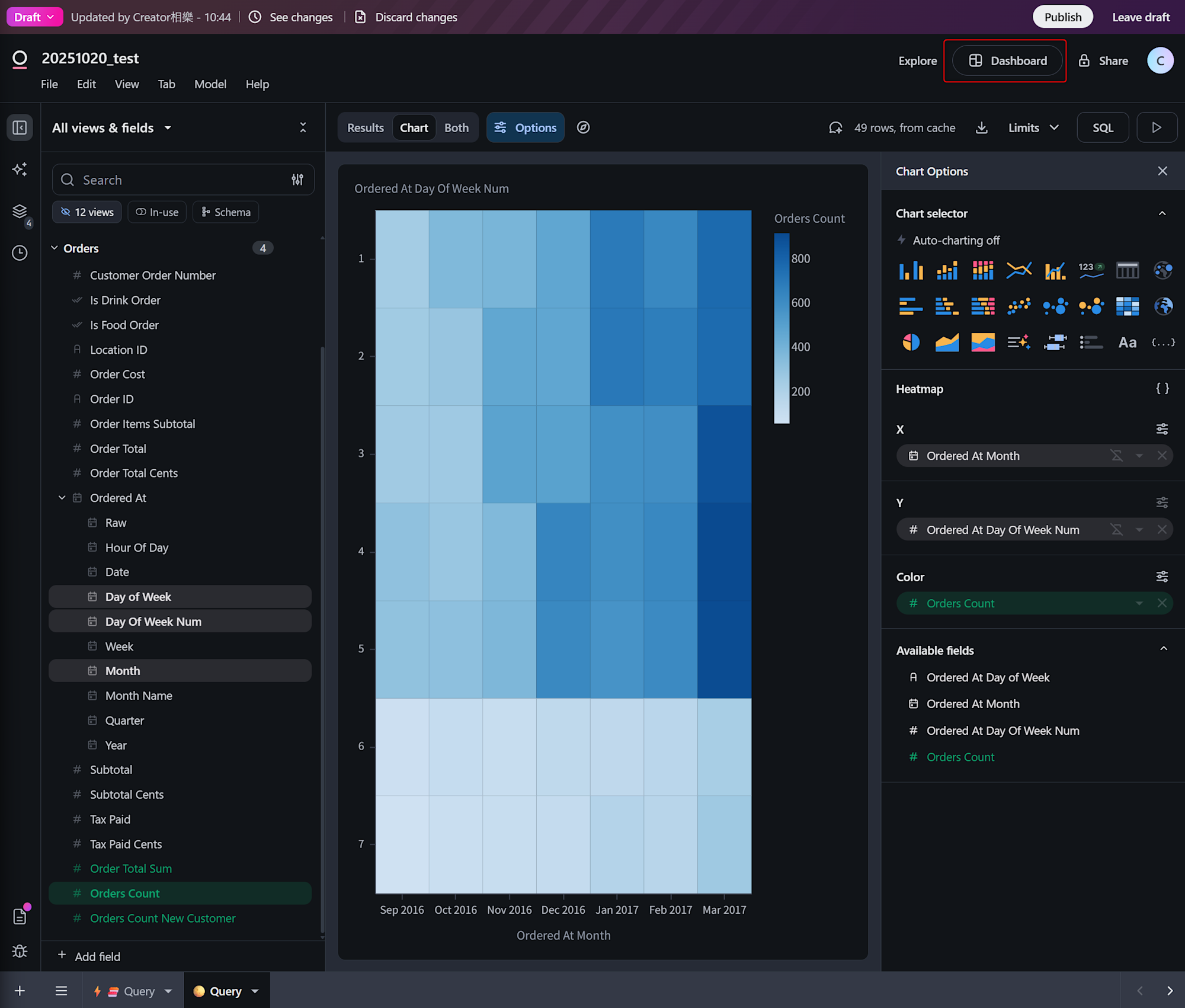Run the query with play button
Image resolution: width=1185 pixels, height=1008 pixels.
tap(1156, 127)
